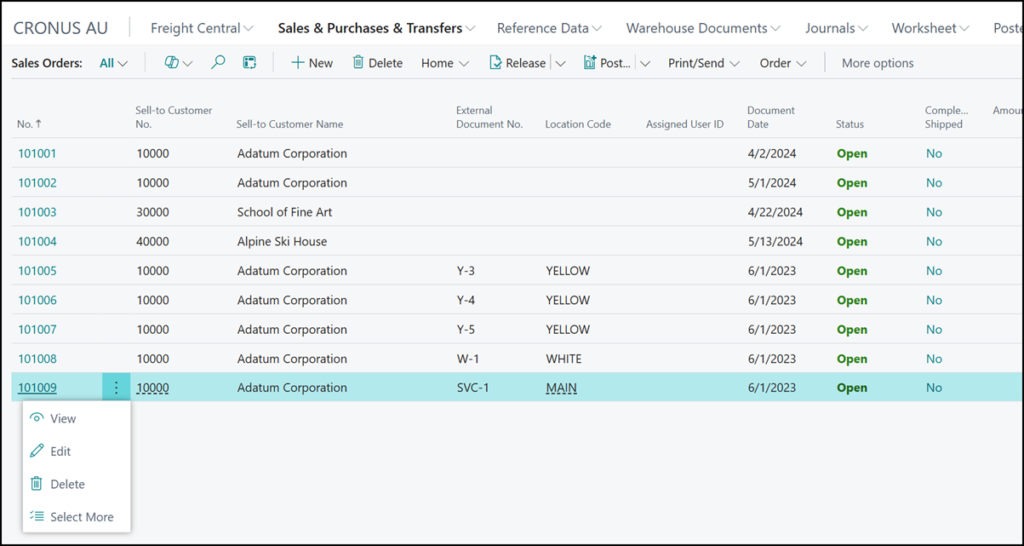The width and height of the screenshot is (1024, 546).
Task: Open the Order dropdown menu
Action: [782, 63]
